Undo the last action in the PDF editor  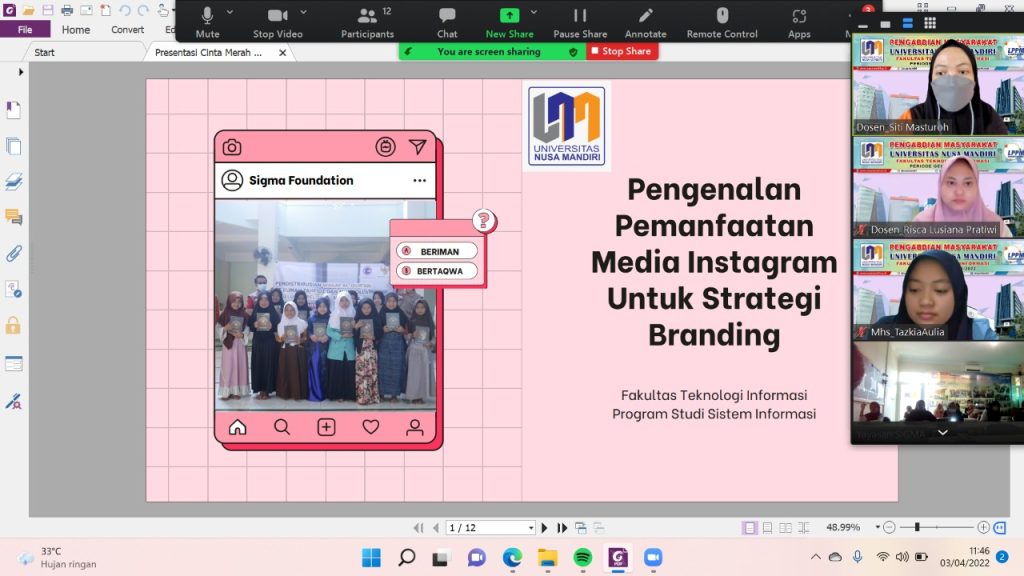tap(124, 10)
